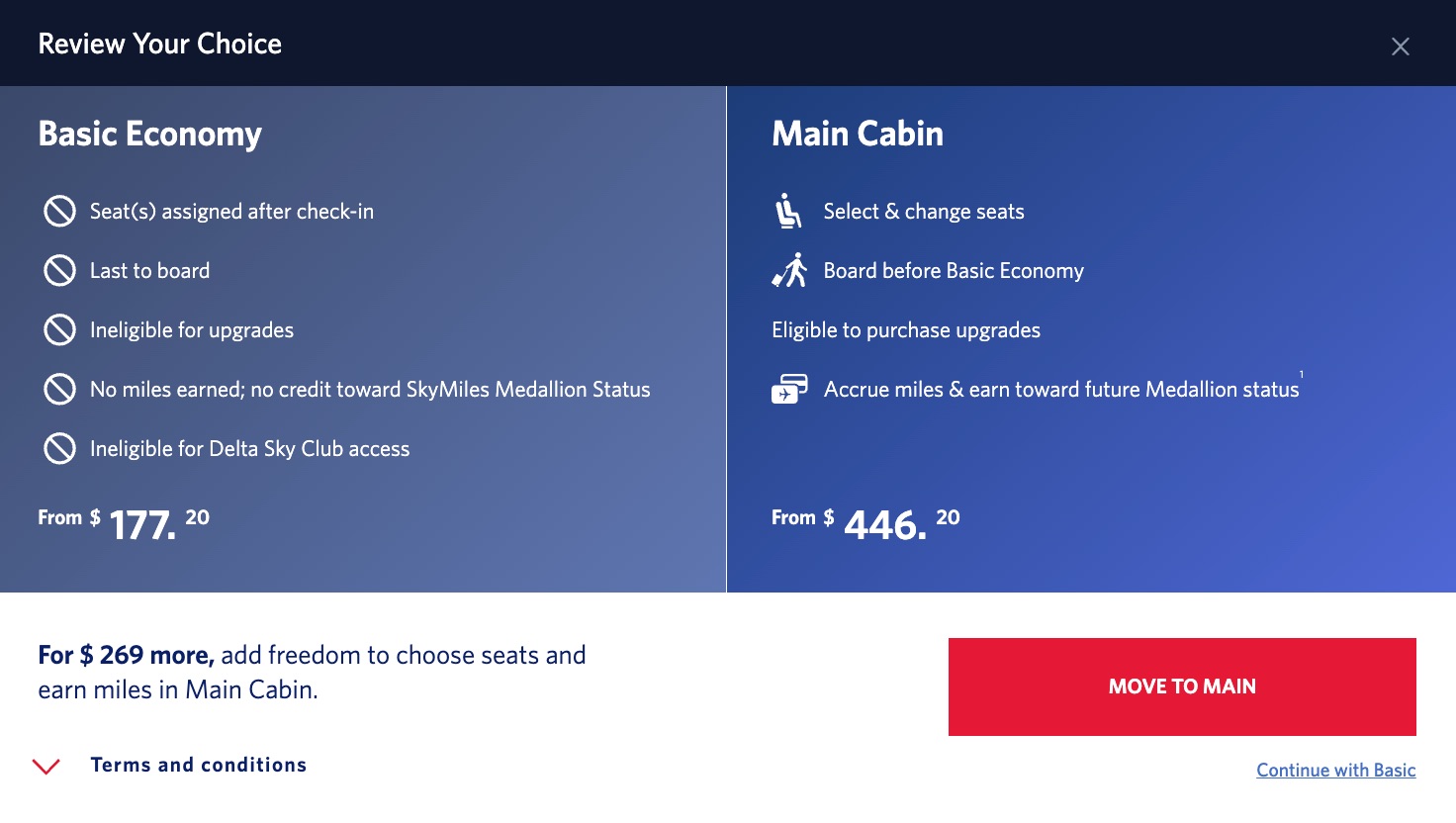Click the footnote 1 superscript after Medallion status
The width and height of the screenshot is (1456, 823).
click(1302, 375)
